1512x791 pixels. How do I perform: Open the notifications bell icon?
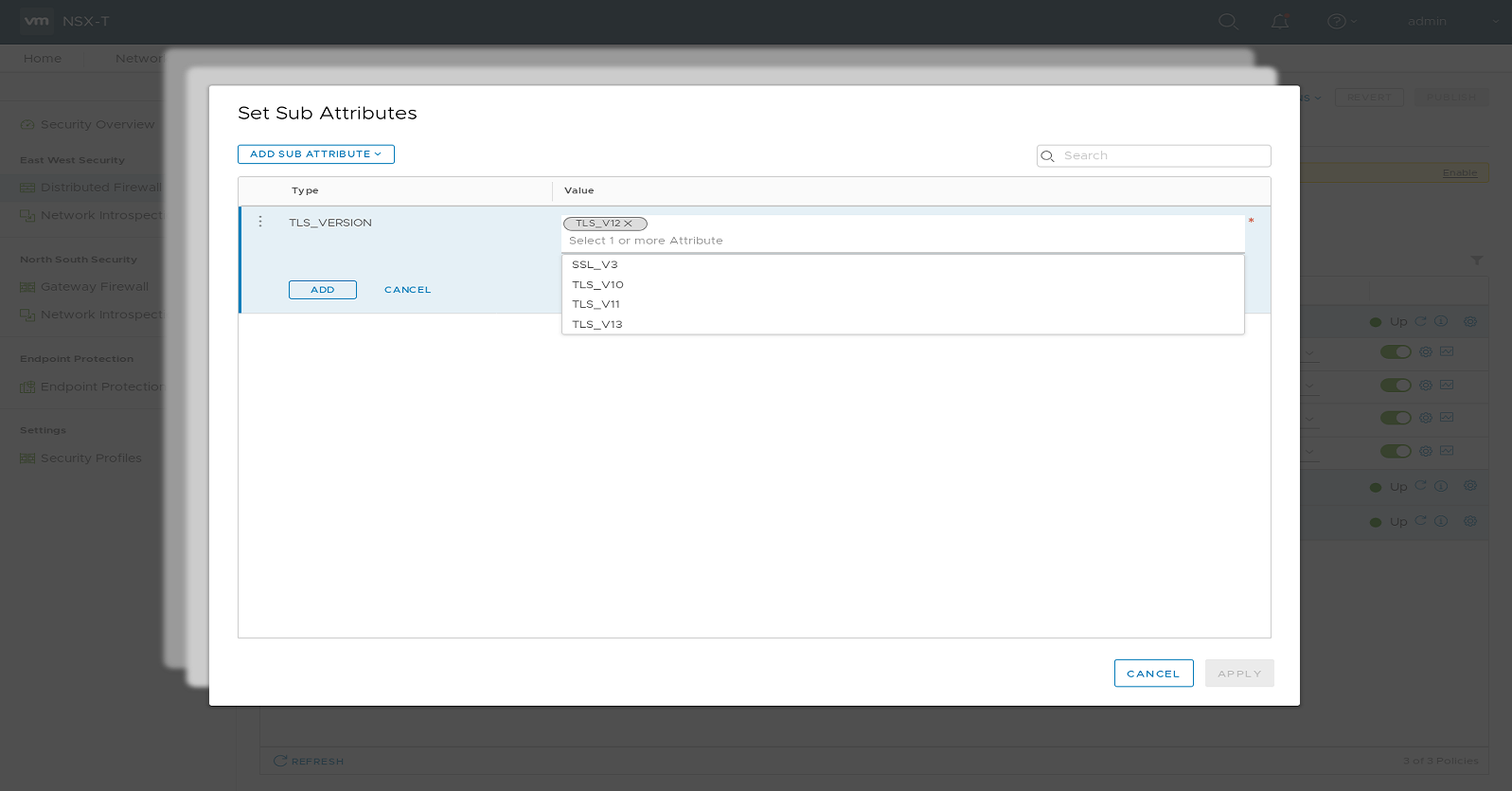[1280, 21]
